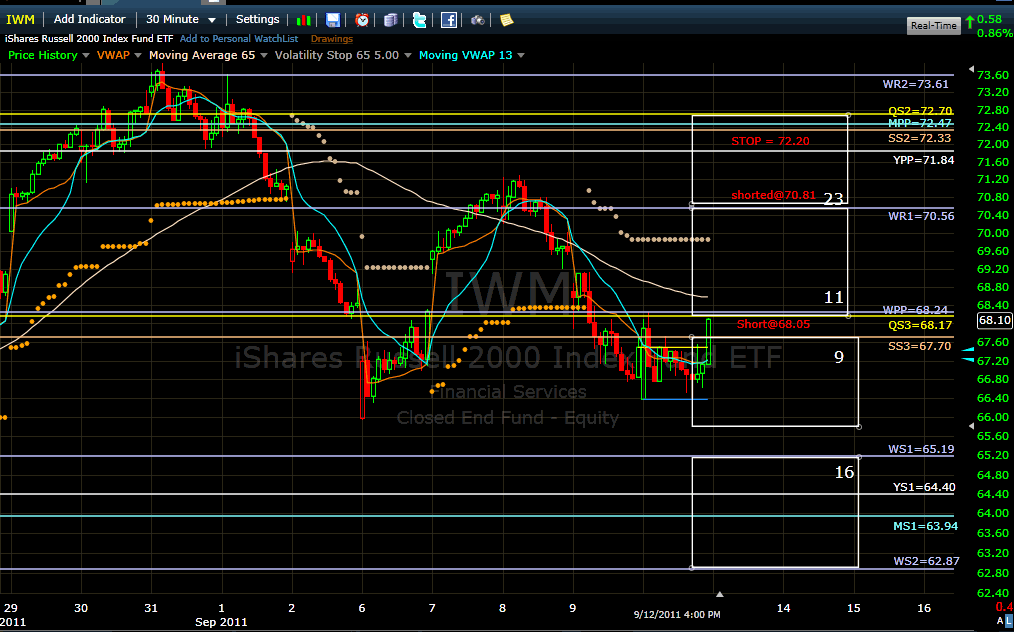The height and width of the screenshot is (632, 1014).
Task: Open the 30 Minute timeframe dropdown
Action: click(181, 19)
